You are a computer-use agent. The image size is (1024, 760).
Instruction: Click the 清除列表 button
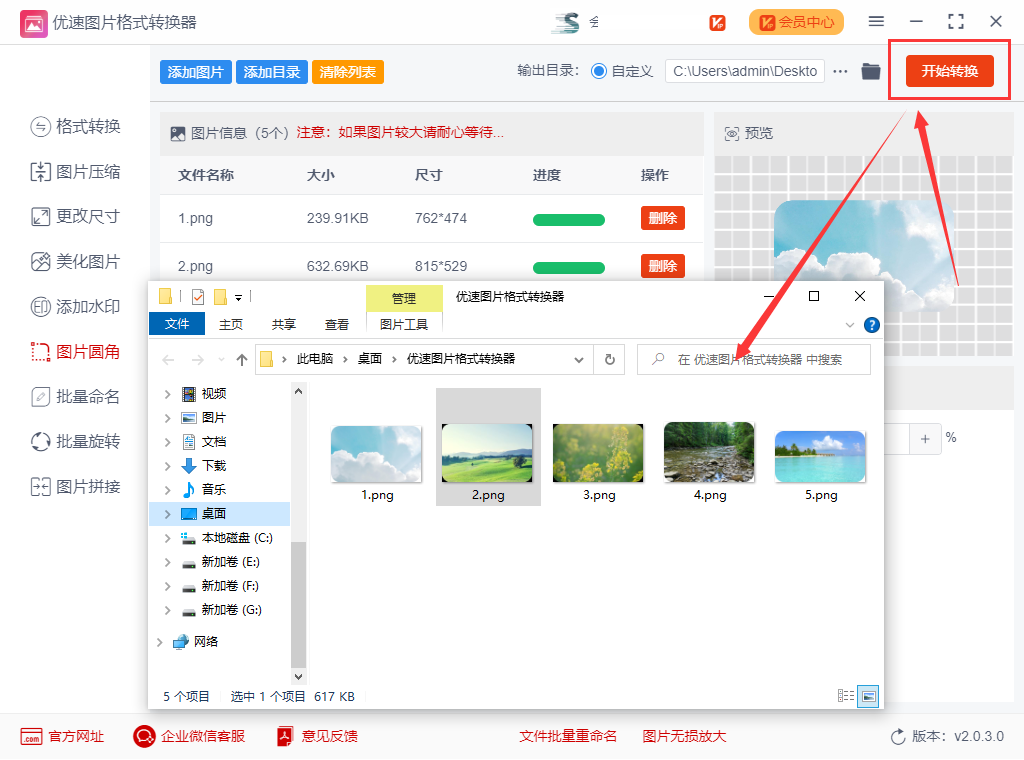(347, 72)
